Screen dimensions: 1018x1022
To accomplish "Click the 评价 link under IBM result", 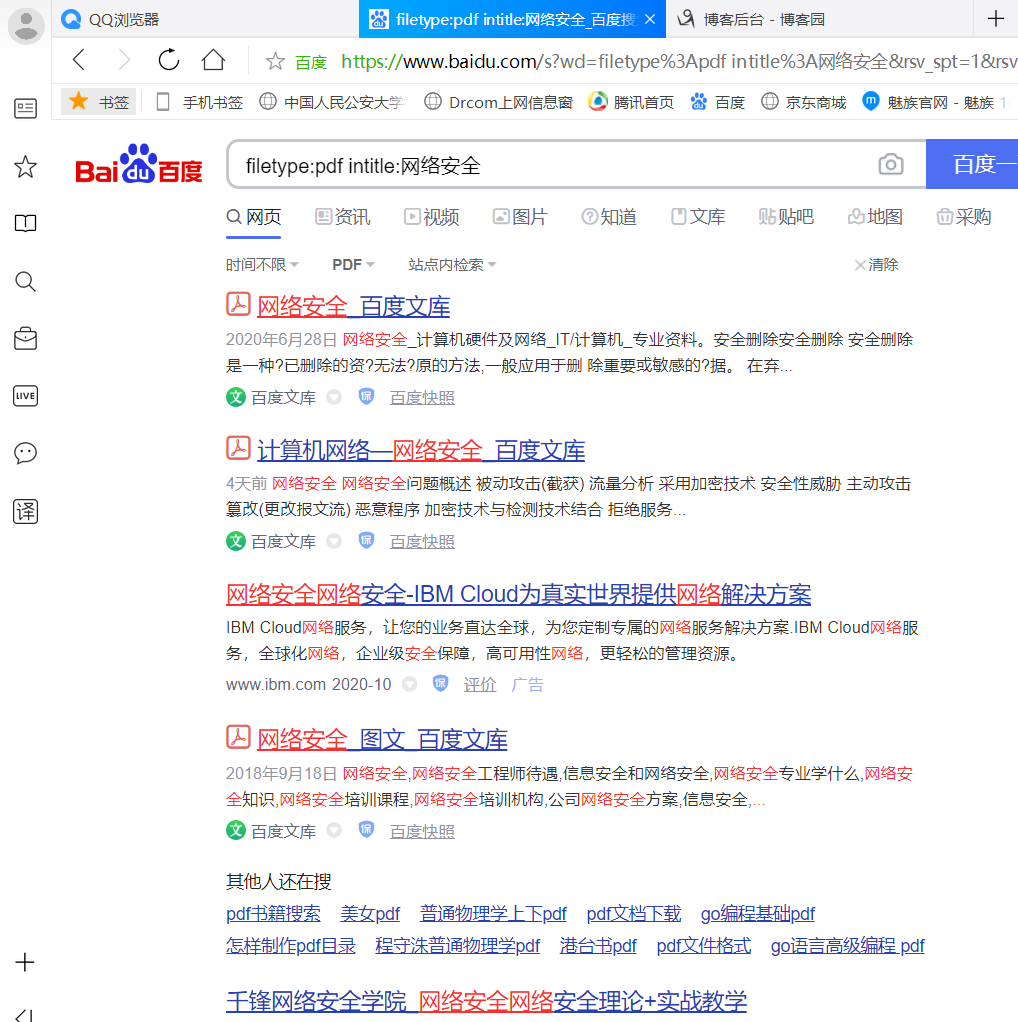I will pyautogui.click(x=480, y=684).
